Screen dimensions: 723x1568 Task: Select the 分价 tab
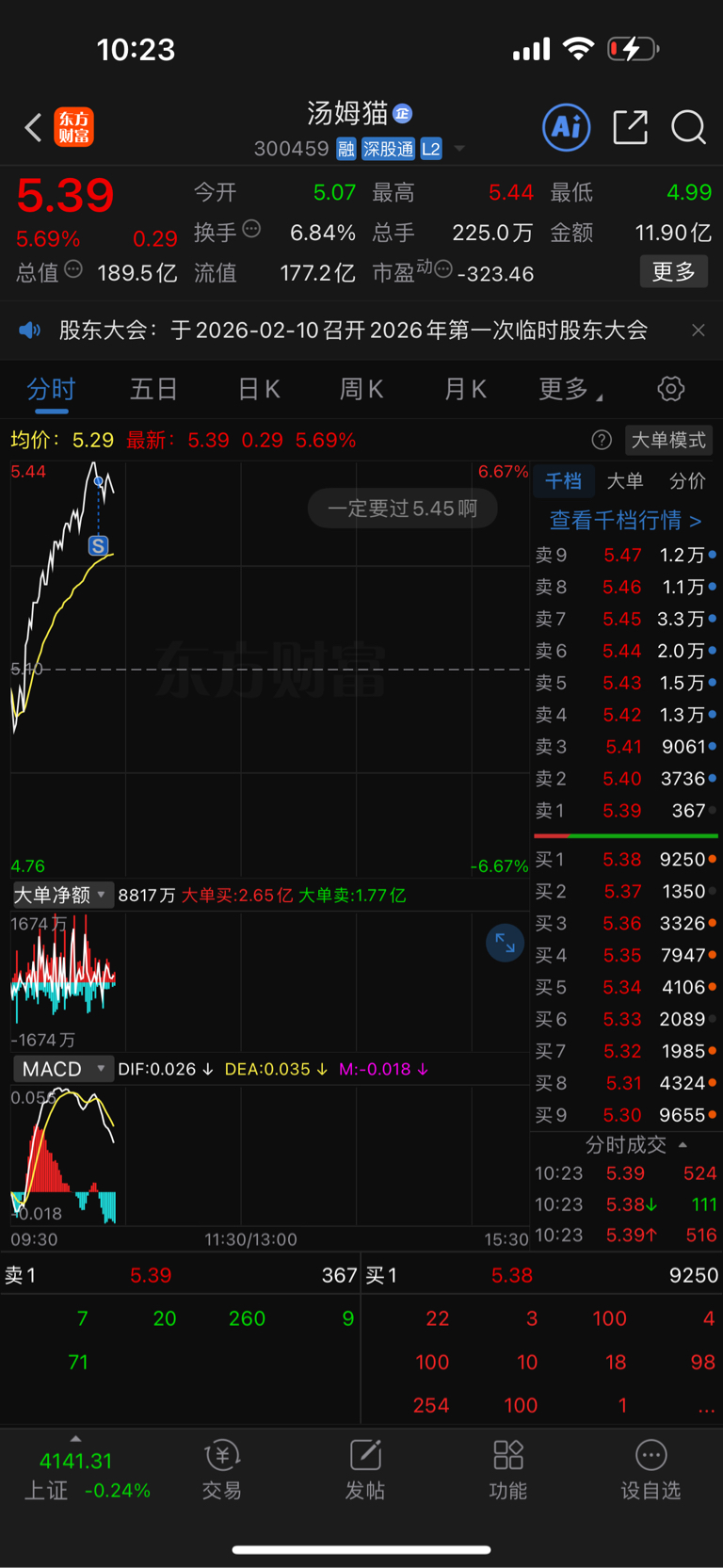687,481
